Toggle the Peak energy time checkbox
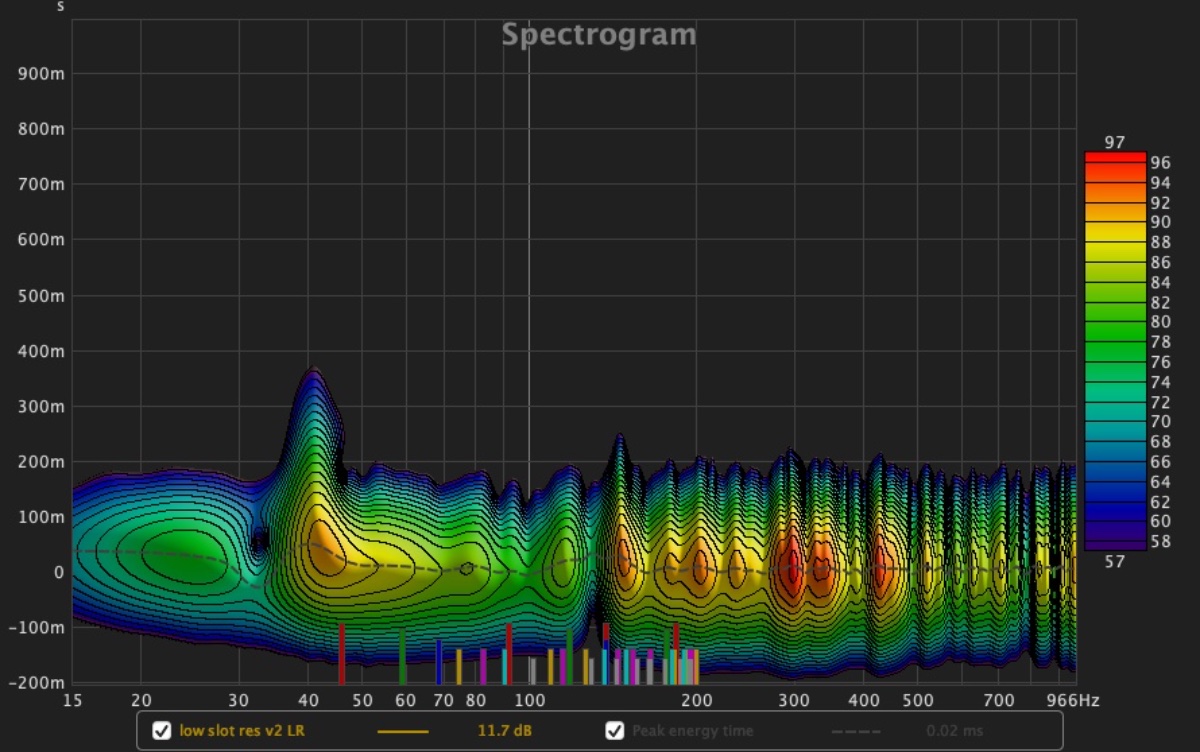The width and height of the screenshot is (1200, 752). (x=615, y=731)
